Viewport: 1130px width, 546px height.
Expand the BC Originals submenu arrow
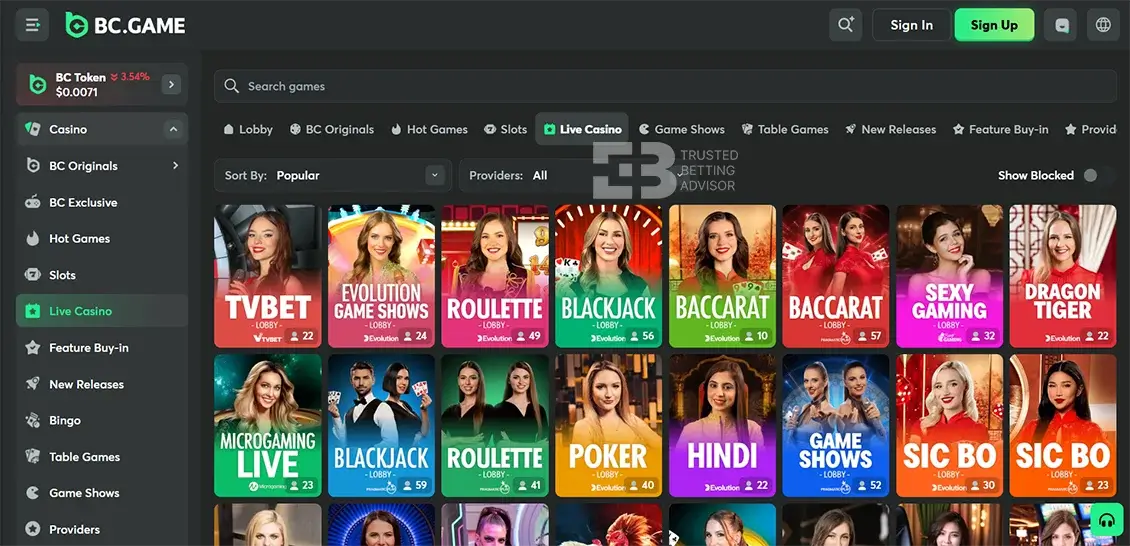coord(175,166)
